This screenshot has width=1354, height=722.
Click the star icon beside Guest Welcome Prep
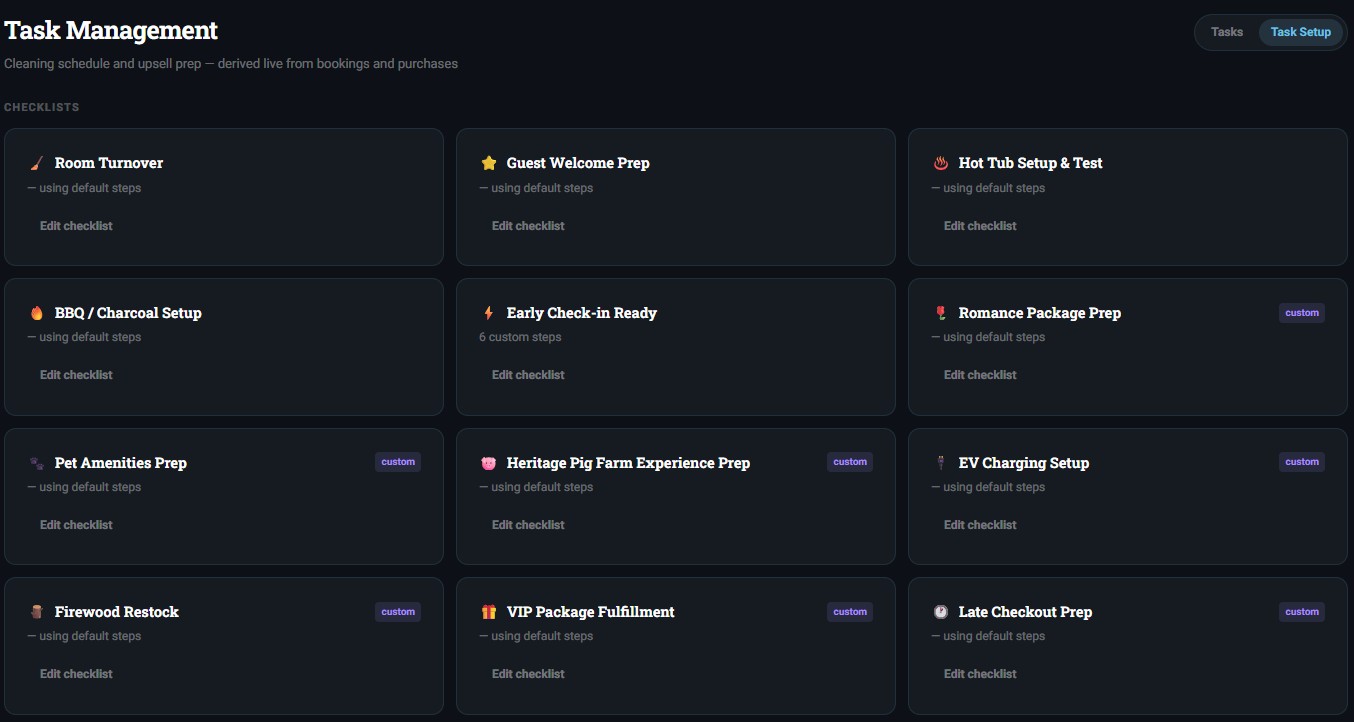click(489, 163)
